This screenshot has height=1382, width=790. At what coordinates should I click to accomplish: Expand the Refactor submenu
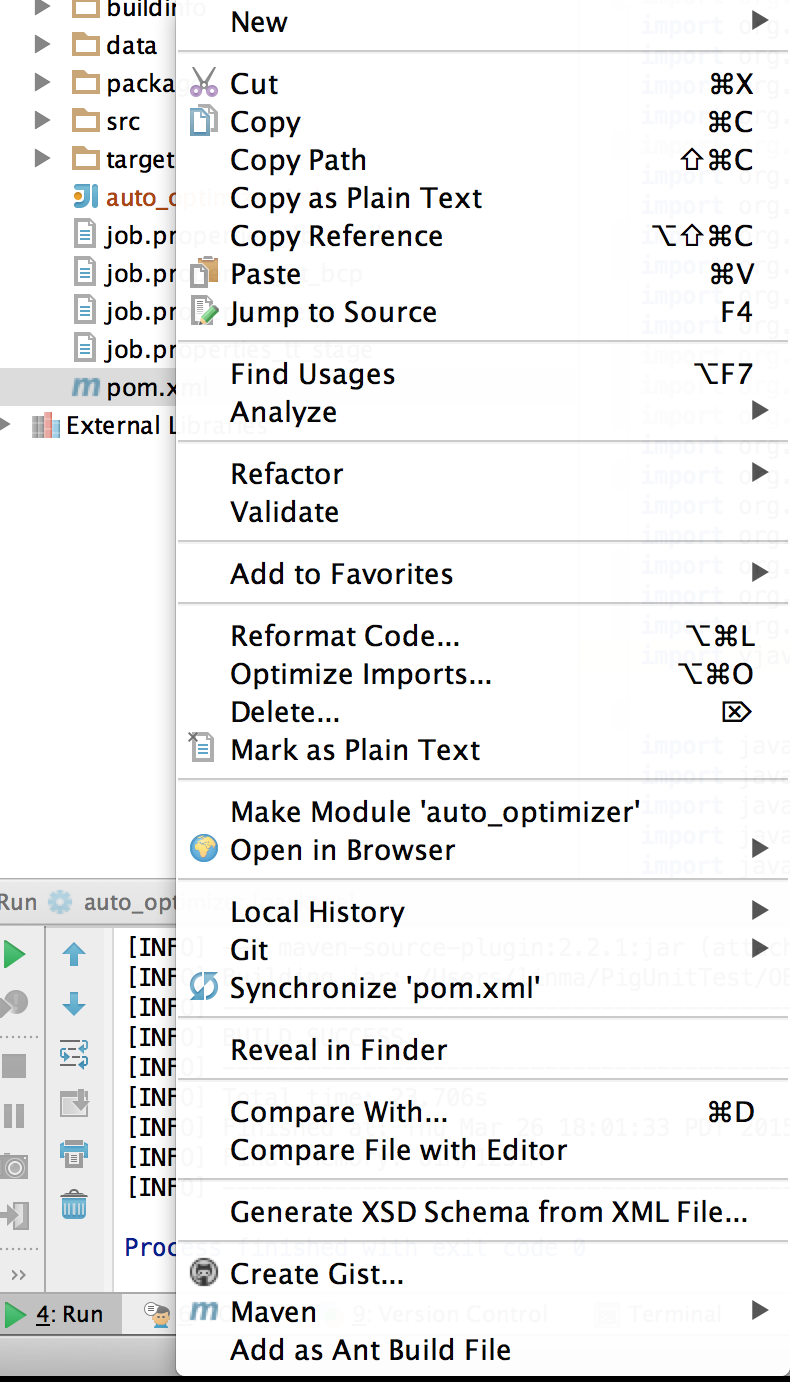[482, 474]
